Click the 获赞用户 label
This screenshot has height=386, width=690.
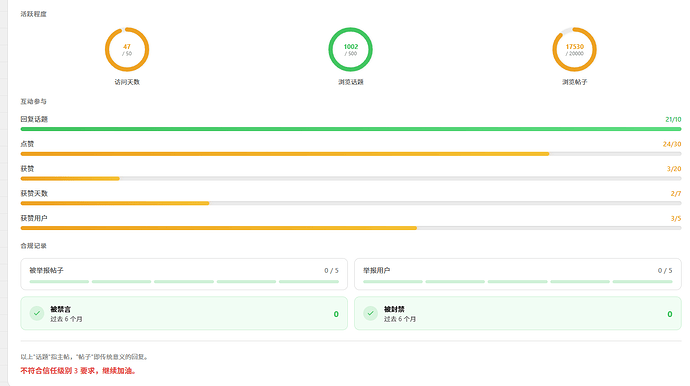[x=34, y=218]
